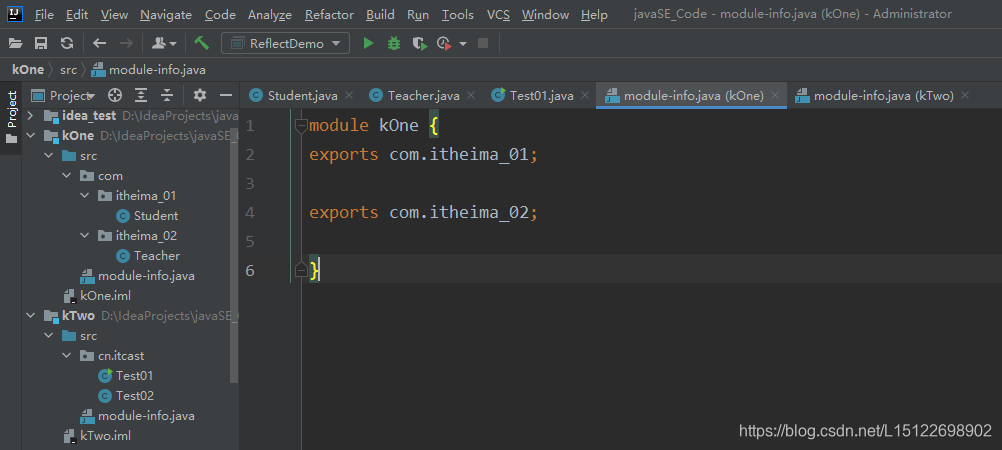Image resolution: width=1002 pixels, height=450 pixels.
Task: Close the module-info.java (kOne) tab
Action: pos(775,95)
